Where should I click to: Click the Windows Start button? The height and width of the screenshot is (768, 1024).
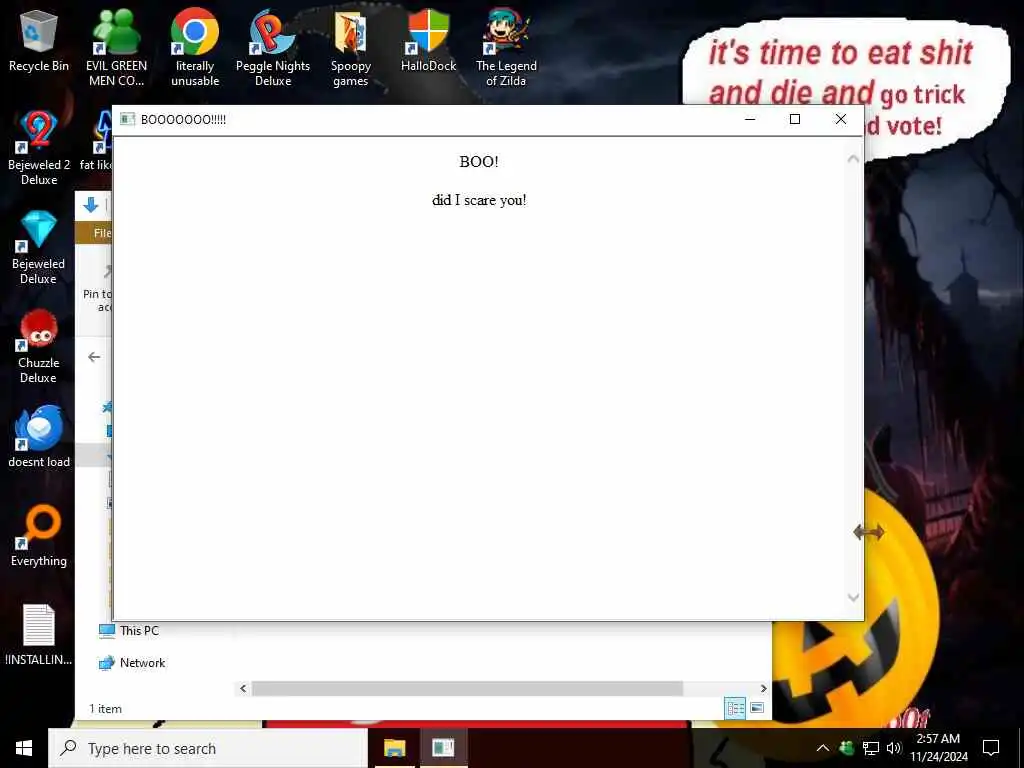(24, 748)
